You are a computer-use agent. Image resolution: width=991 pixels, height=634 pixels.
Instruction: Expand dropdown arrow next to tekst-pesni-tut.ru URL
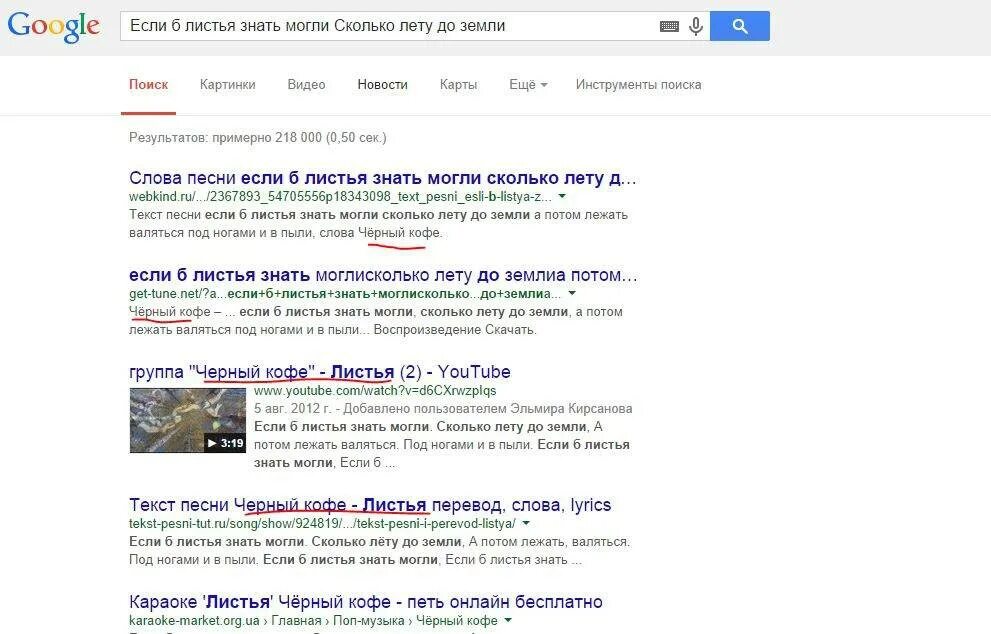click(x=526, y=523)
